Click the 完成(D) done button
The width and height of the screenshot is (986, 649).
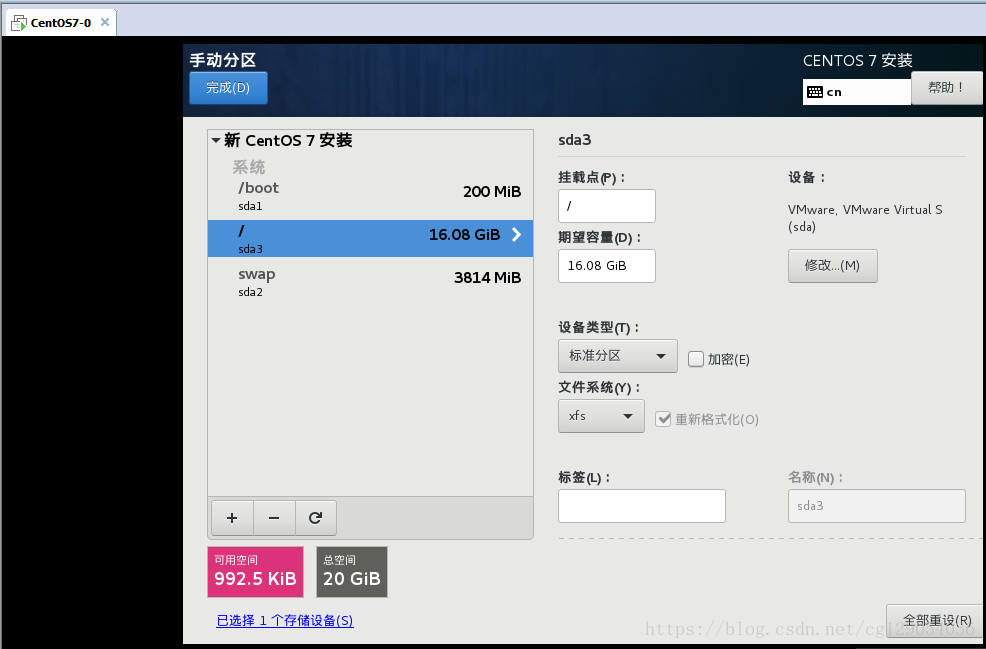(228, 87)
